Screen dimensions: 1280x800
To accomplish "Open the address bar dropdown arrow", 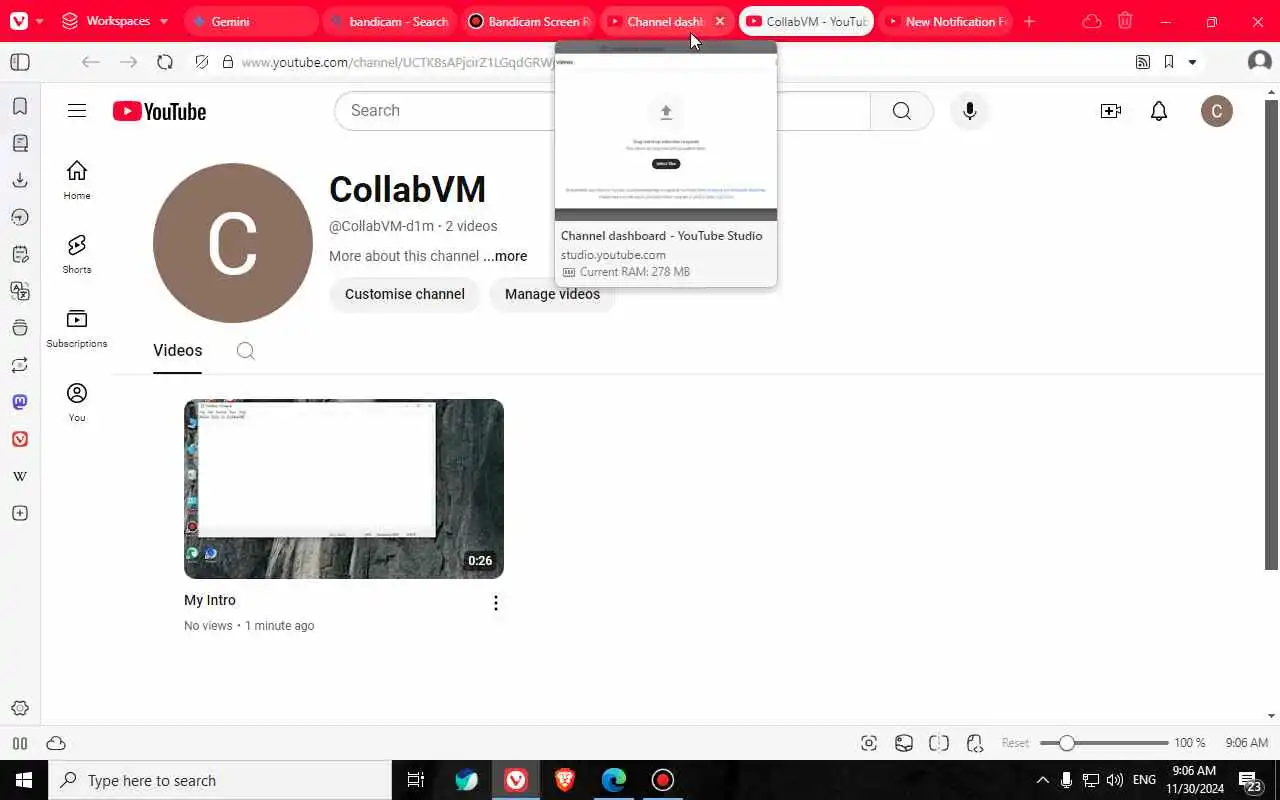I will point(1192,62).
